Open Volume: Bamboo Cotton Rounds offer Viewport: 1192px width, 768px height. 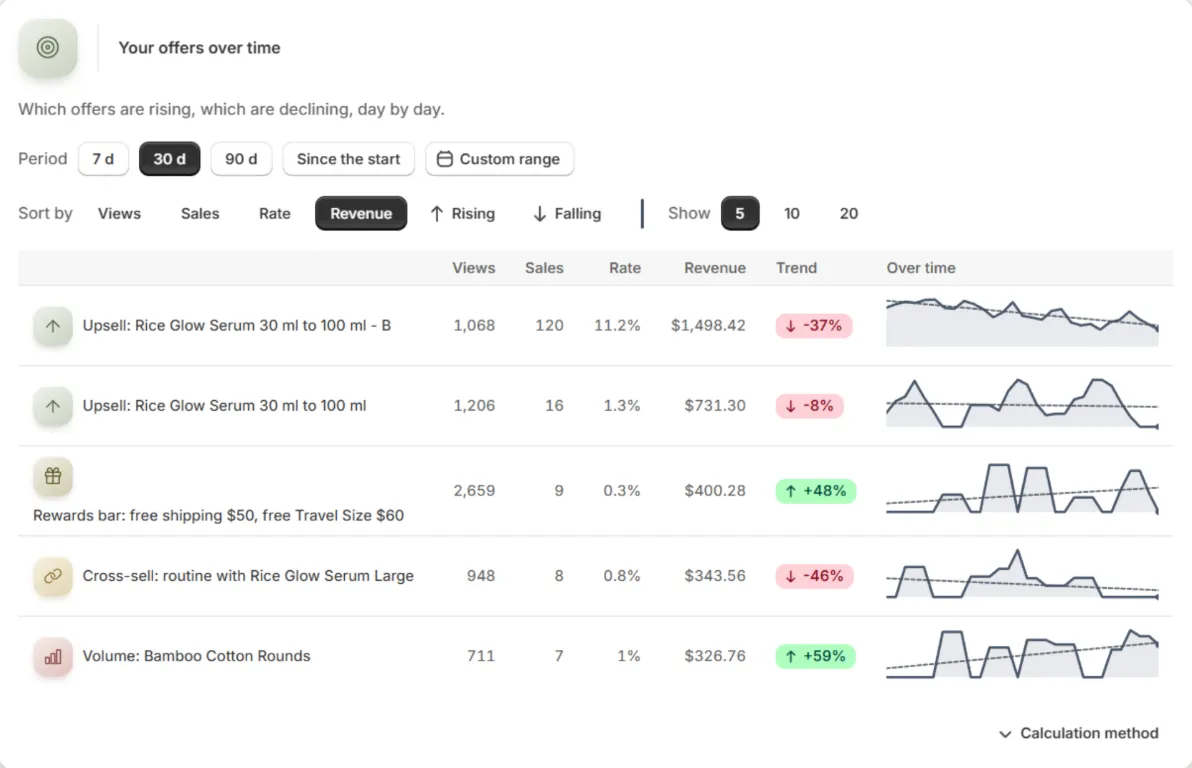[196, 655]
